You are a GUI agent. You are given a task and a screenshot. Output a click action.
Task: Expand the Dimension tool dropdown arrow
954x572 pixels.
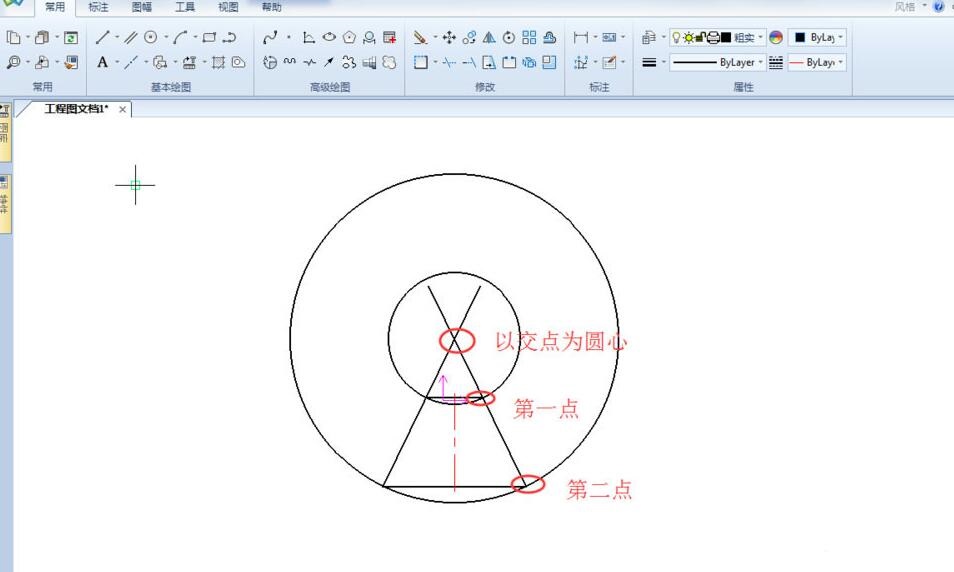[x=594, y=37]
